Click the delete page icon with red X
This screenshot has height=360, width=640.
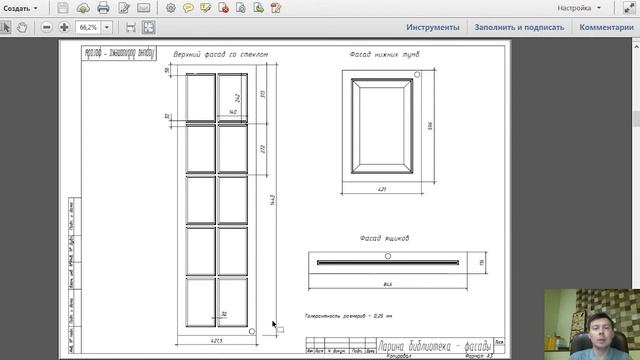(x=223, y=8)
